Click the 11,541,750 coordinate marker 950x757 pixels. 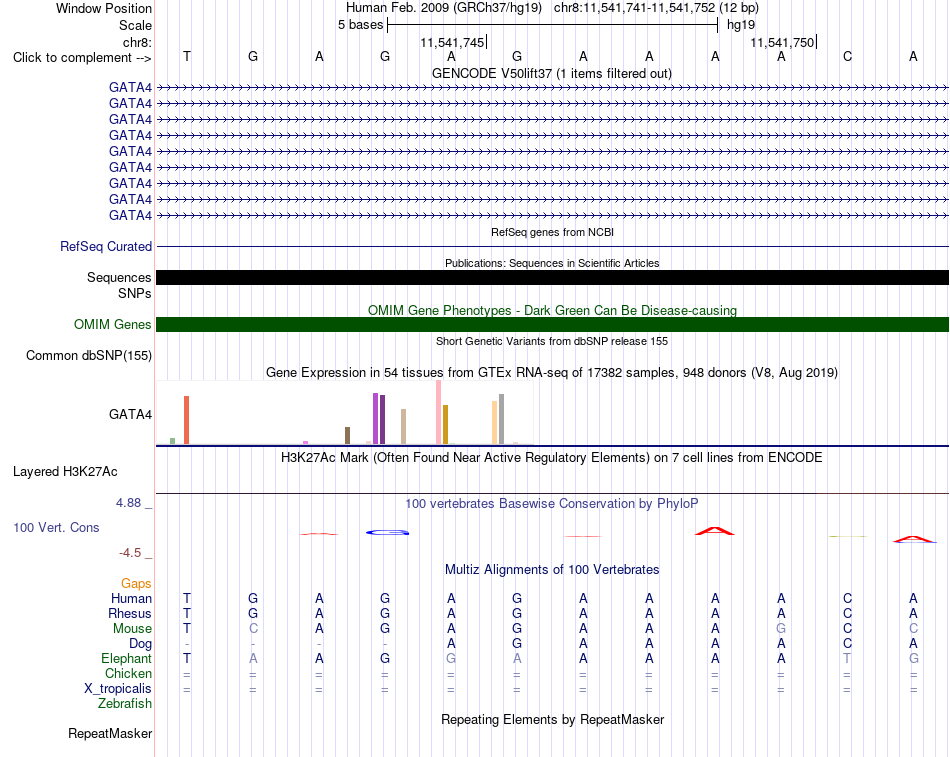pyautogui.click(x=783, y=42)
